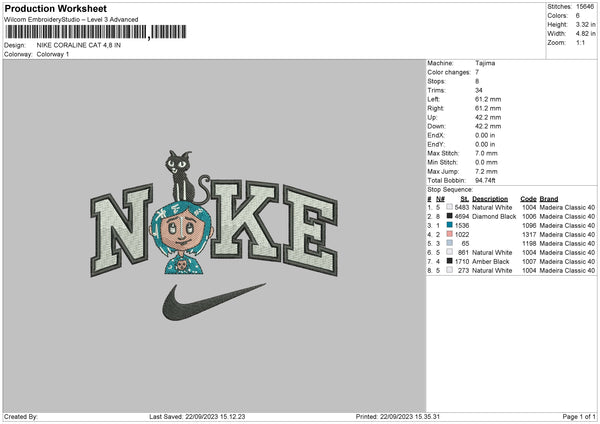The width and height of the screenshot is (600, 424).
Task: Click the Natural White swatch in row 8
Action: coord(450,270)
